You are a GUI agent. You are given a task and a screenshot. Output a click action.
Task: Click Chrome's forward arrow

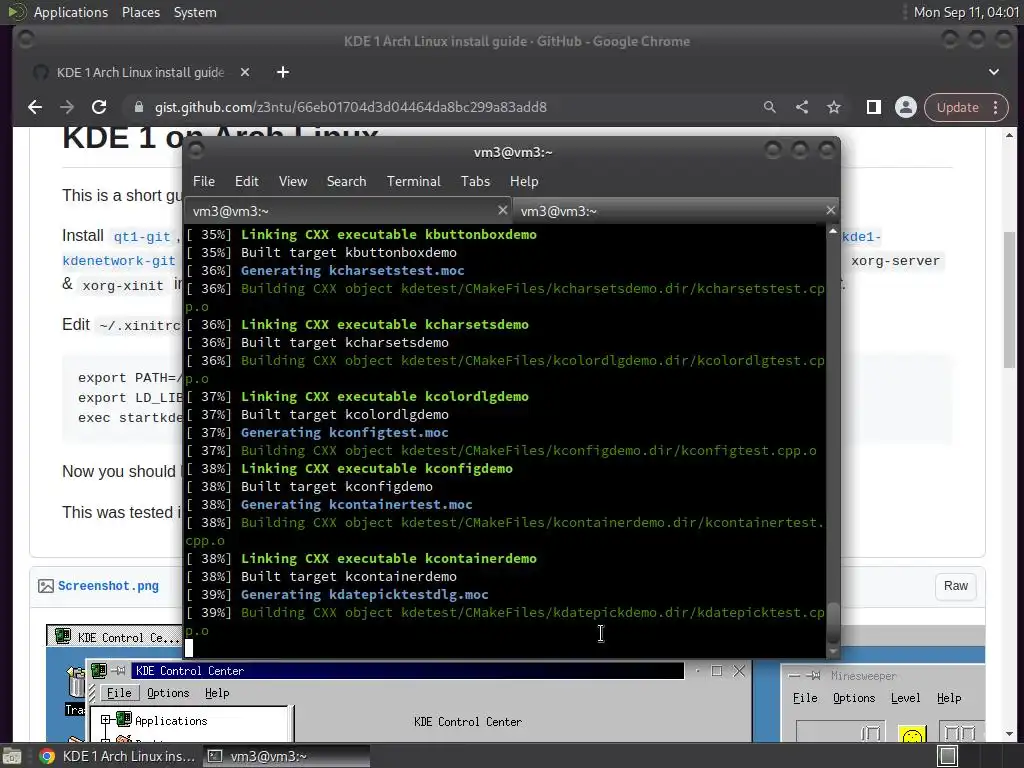[x=67, y=107]
